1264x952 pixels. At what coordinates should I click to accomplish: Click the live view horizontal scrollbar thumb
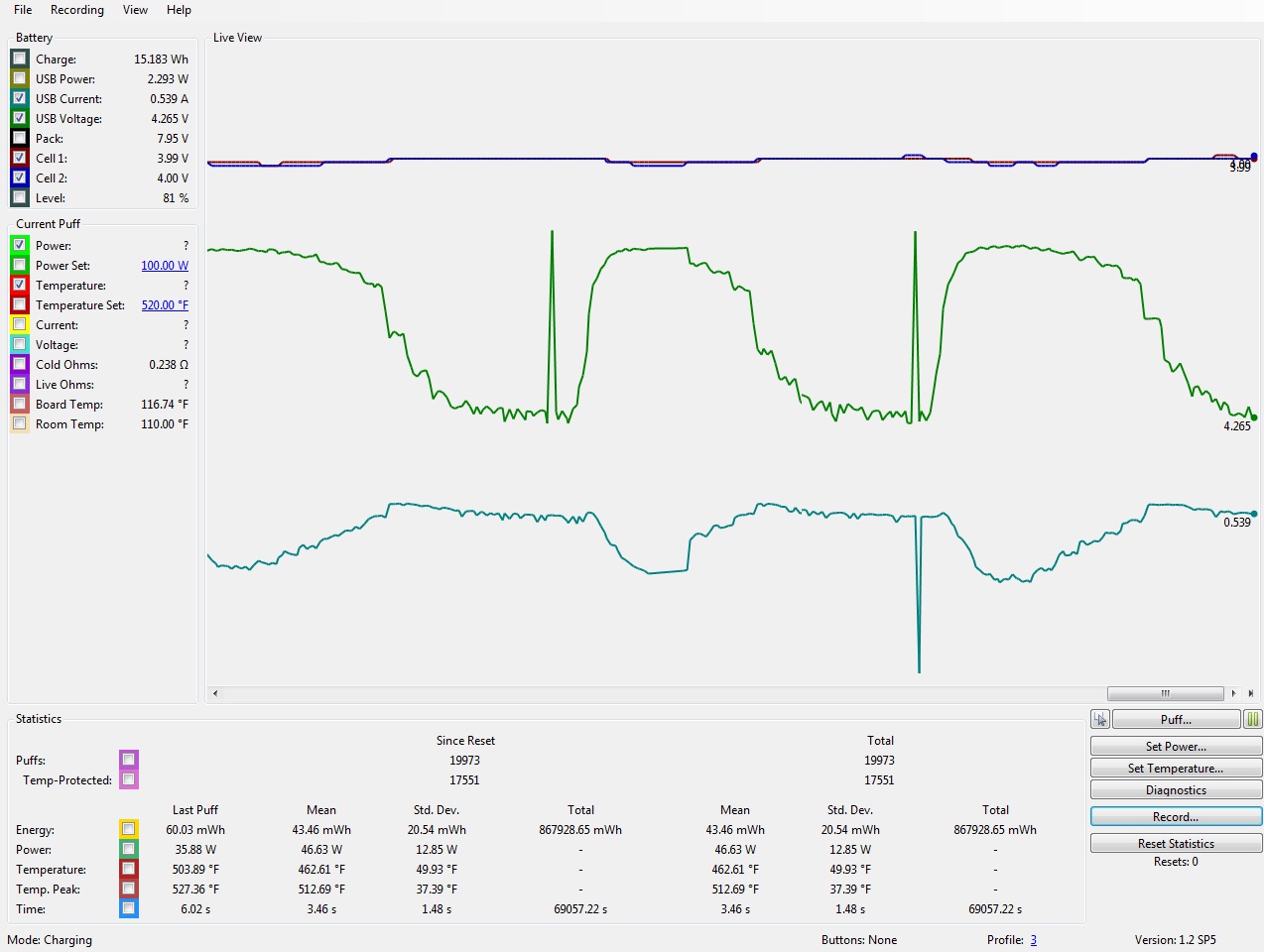1165,693
